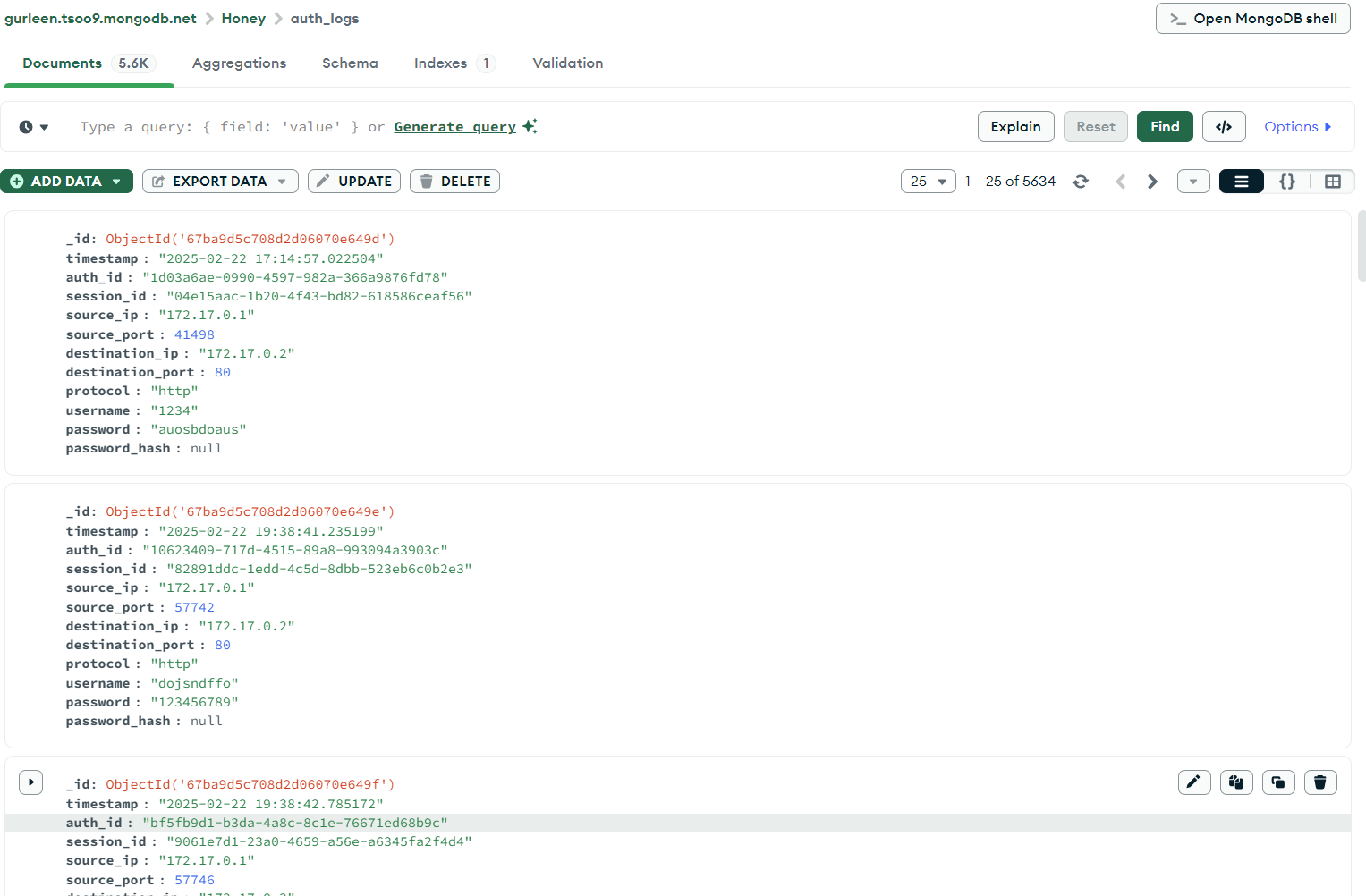
Task: Open query code export button
Action: click(x=1224, y=127)
